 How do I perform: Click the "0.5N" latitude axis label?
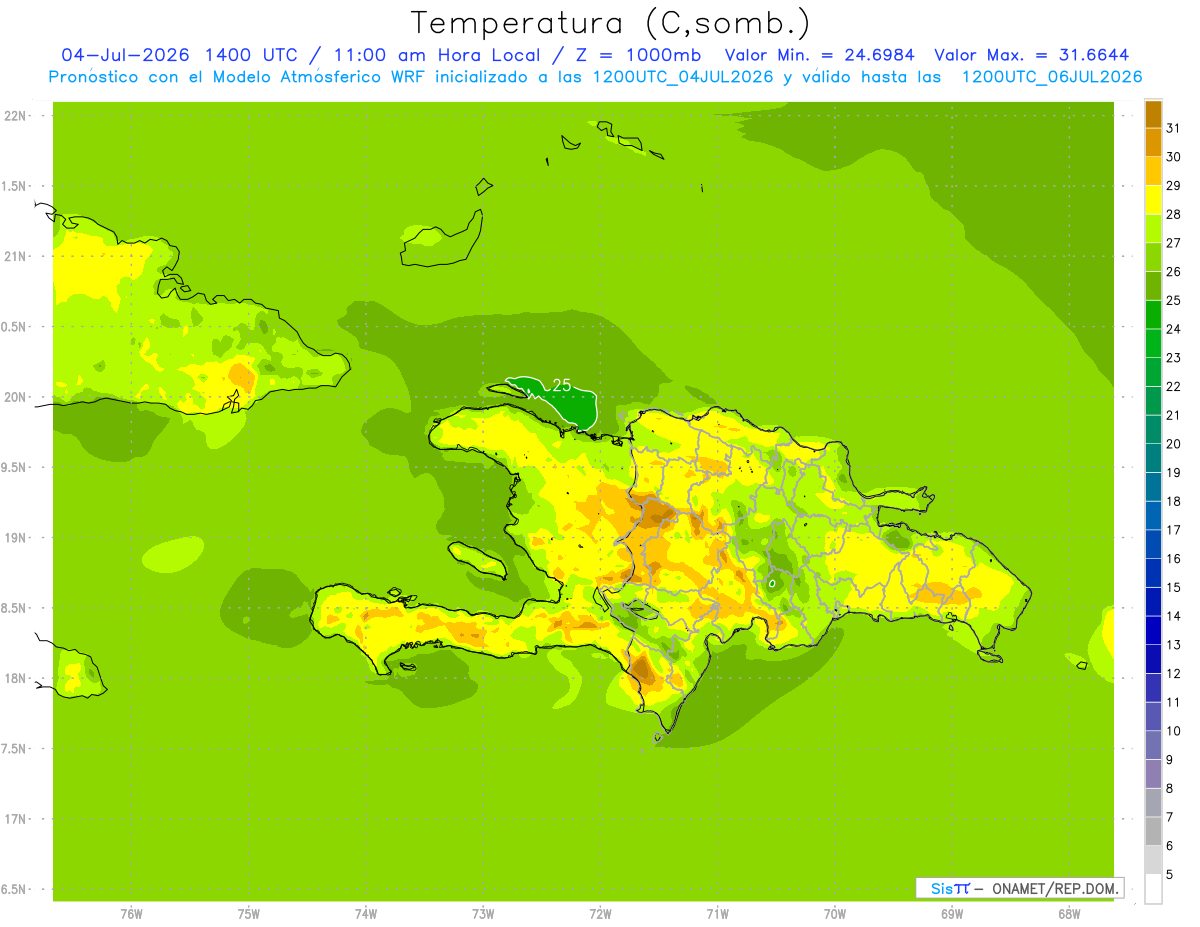click(14, 327)
